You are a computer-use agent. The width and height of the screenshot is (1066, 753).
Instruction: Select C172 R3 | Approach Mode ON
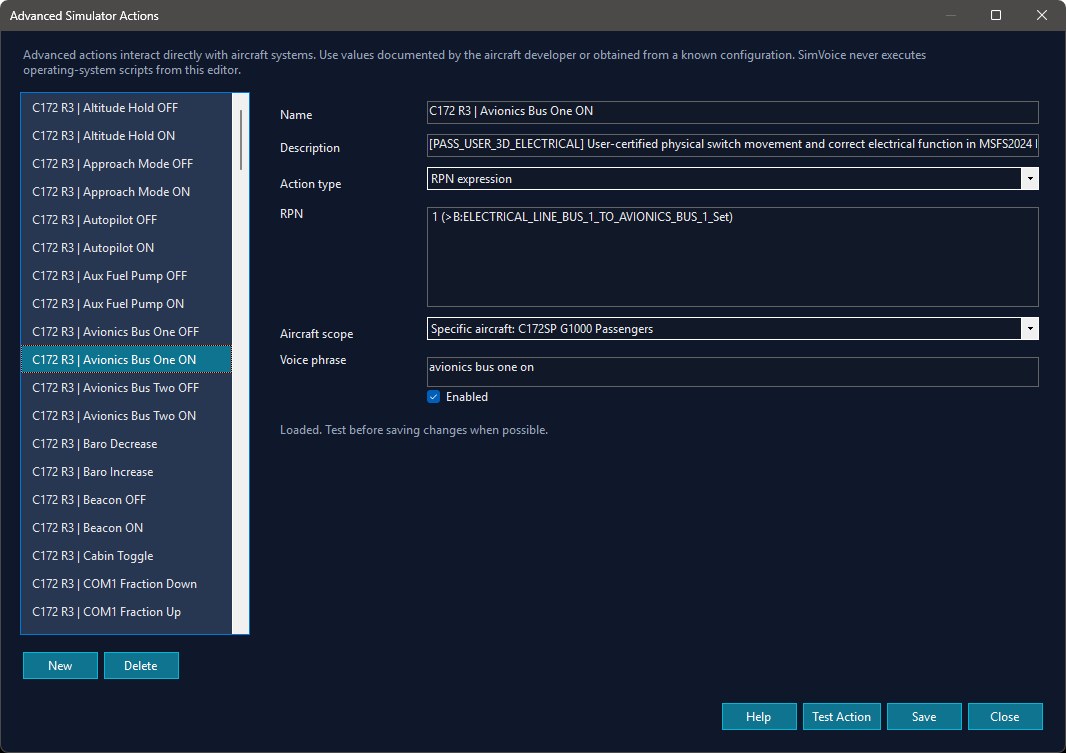pyautogui.click(x=126, y=192)
